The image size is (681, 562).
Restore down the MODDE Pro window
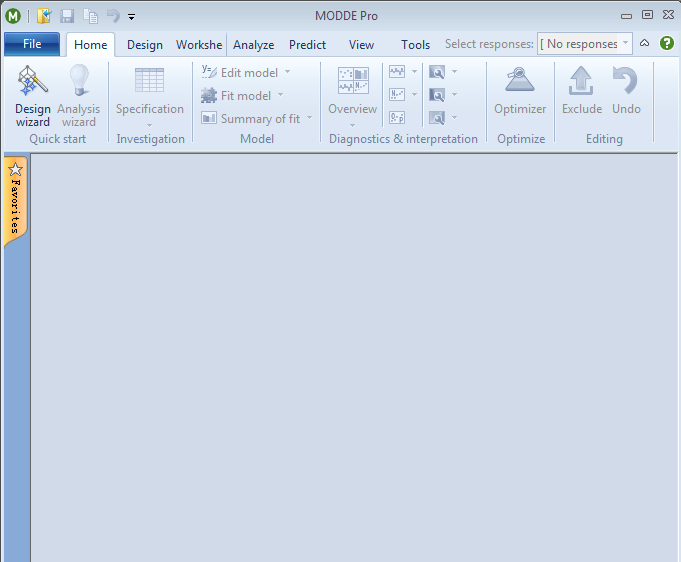point(647,15)
